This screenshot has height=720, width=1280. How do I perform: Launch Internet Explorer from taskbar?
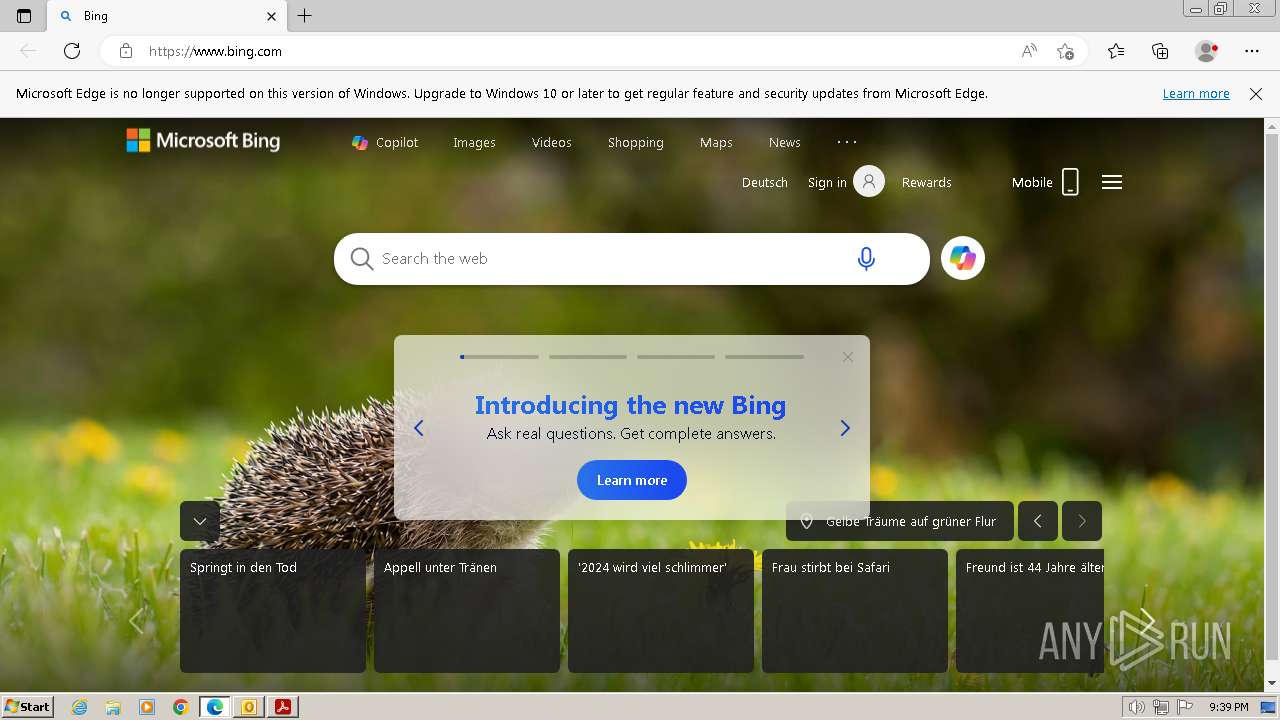[79, 707]
